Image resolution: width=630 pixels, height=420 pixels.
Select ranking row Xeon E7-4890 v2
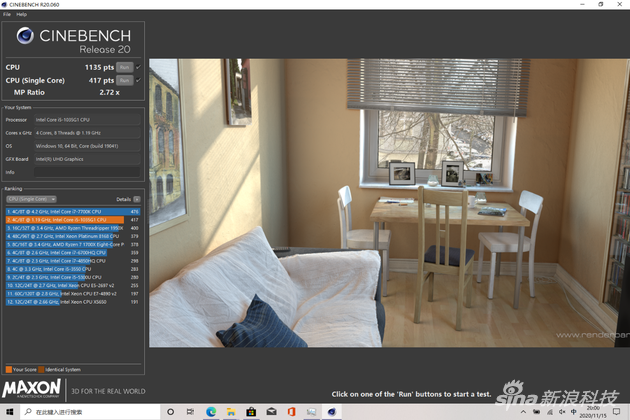(x=73, y=294)
